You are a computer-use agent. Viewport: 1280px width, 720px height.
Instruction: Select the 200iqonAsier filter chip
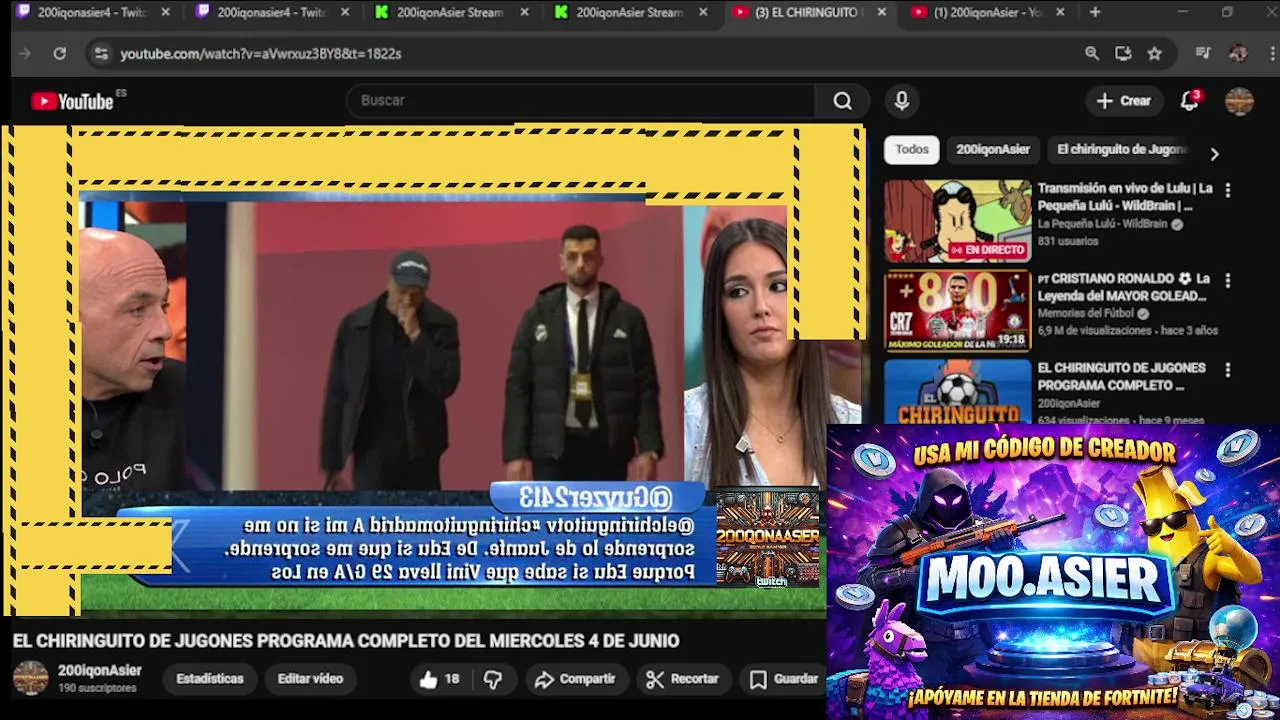point(992,149)
